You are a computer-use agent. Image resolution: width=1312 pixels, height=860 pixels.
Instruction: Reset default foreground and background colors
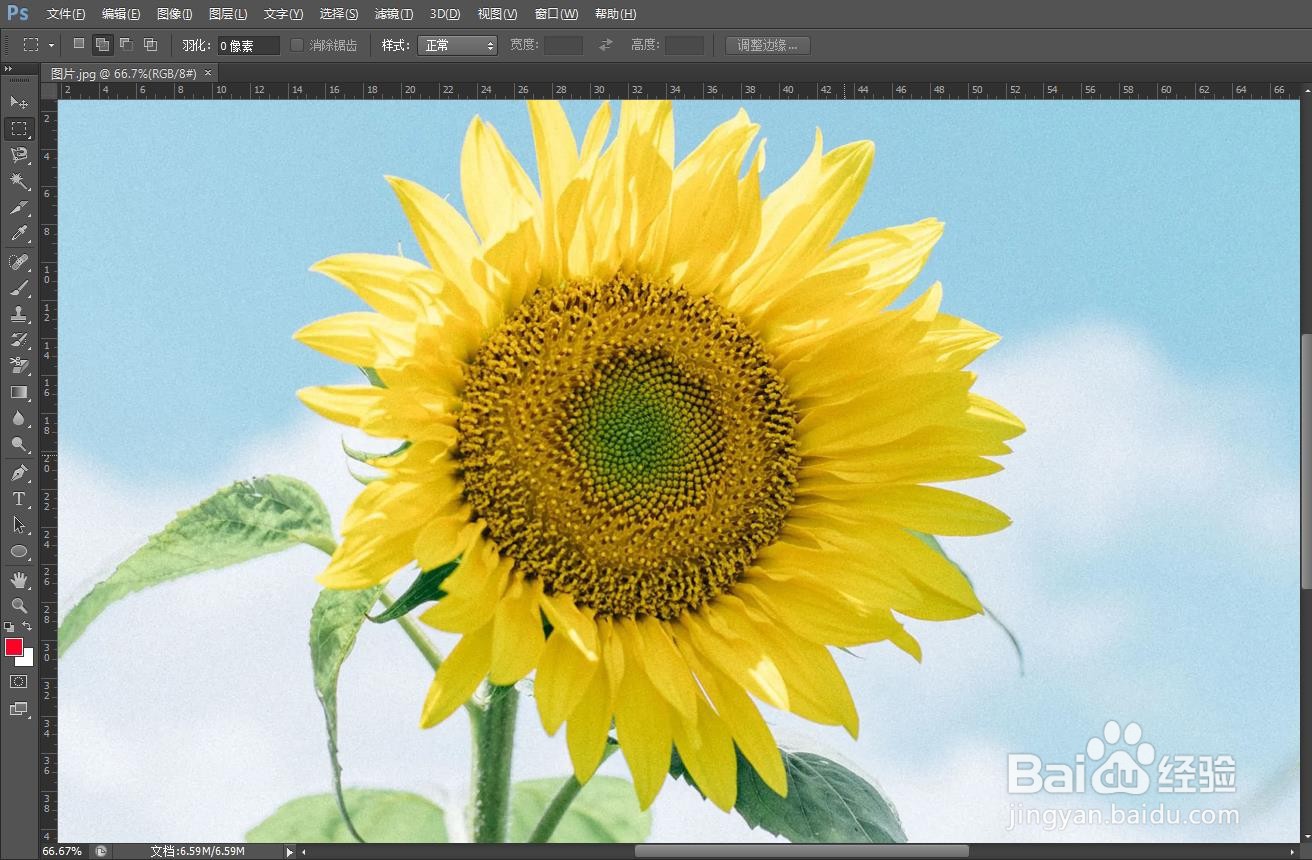[9, 626]
